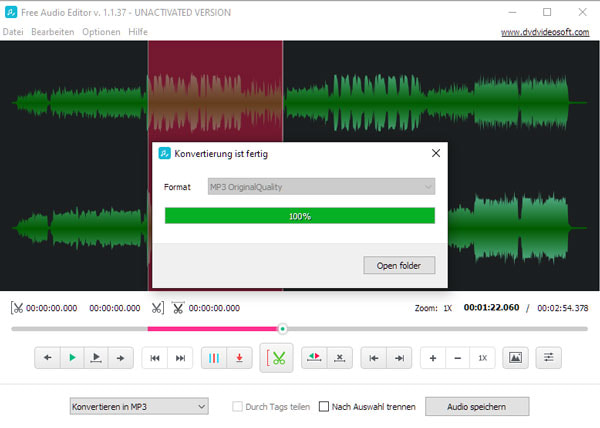The image size is (600, 428).
Task: Click the Audio speichern button
Action: 476,407
